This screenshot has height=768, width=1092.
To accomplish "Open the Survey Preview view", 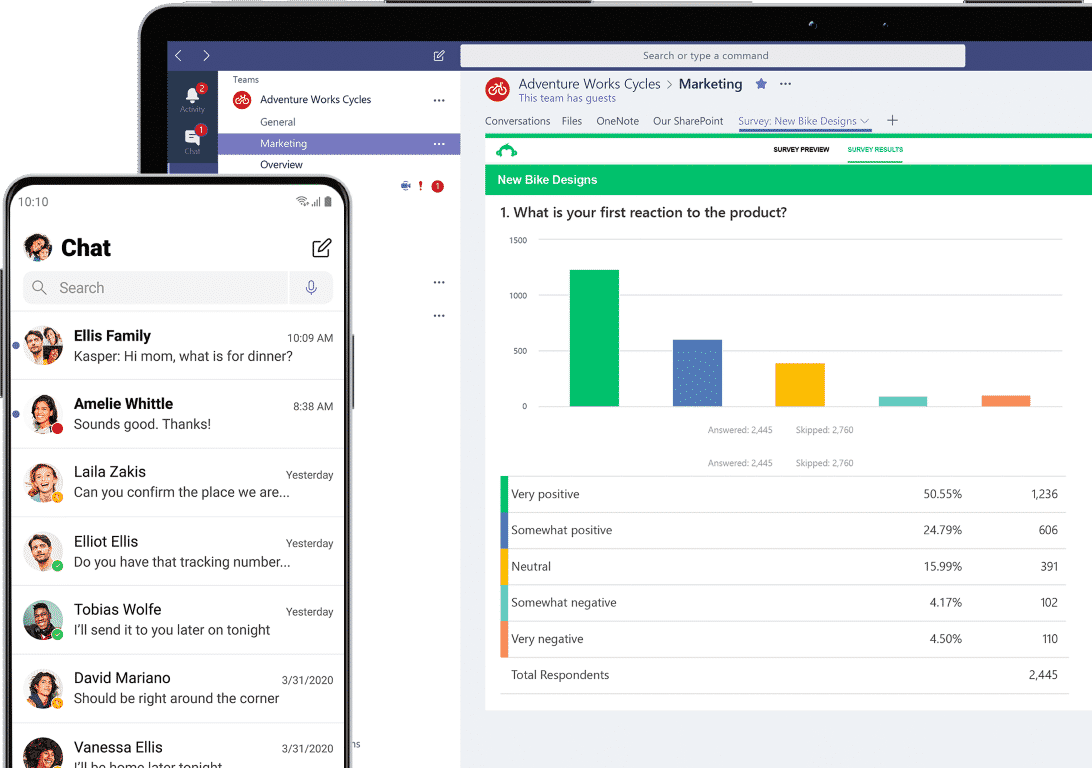I will coord(801,150).
